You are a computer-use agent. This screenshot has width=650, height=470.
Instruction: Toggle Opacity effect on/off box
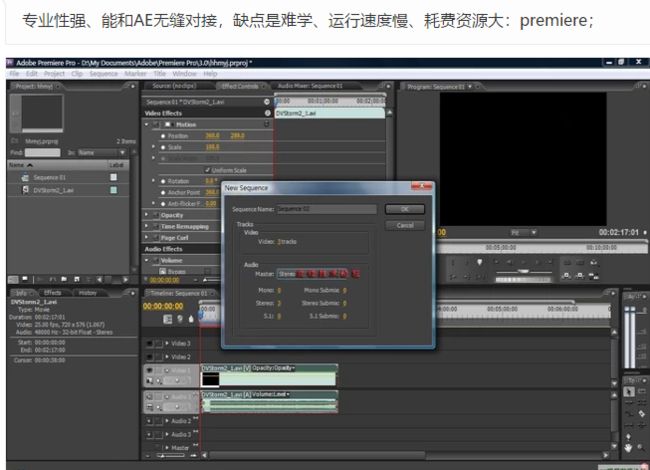coord(156,215)
